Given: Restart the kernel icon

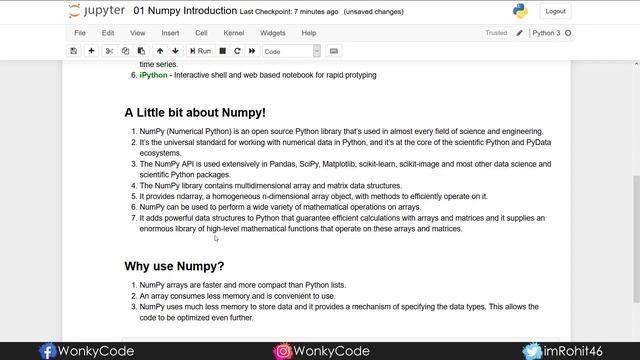Looking at the screenshot, I should coord(237,51).
